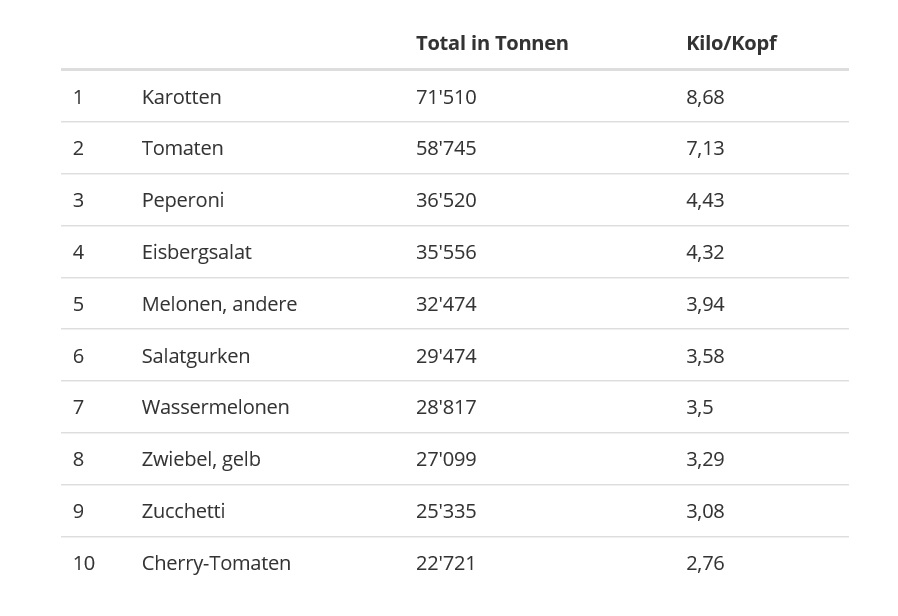898x616 pixels.
Task: Click the 'Zwiebel, gelb' cell
Action: click(201, 459)
